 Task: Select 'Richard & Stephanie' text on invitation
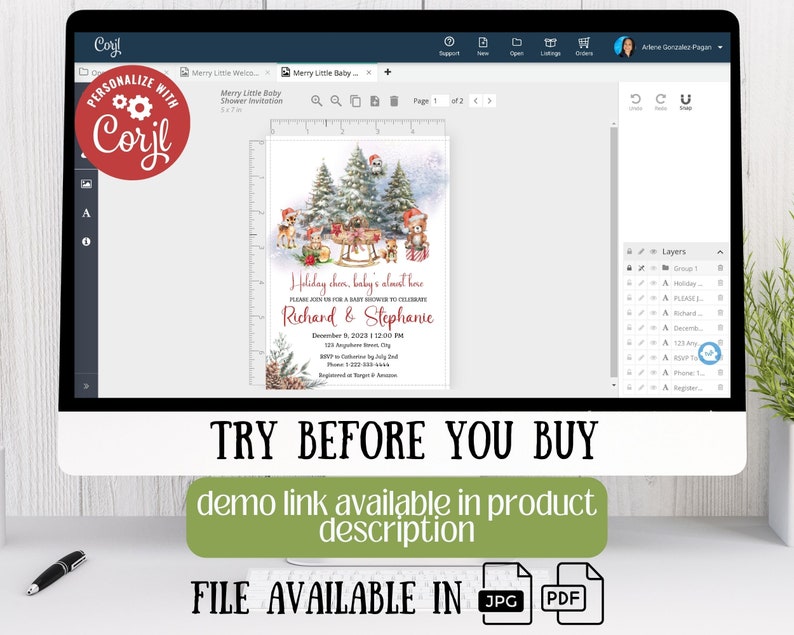[x=358, y=316]
